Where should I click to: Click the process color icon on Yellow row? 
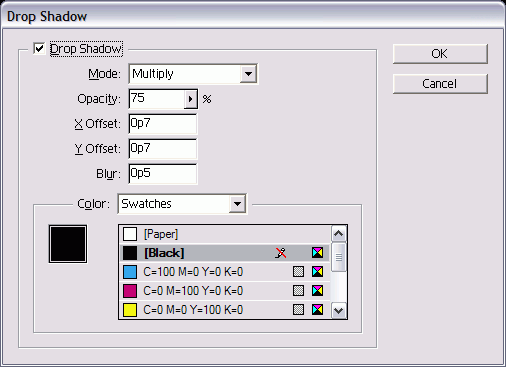point(298,310)
